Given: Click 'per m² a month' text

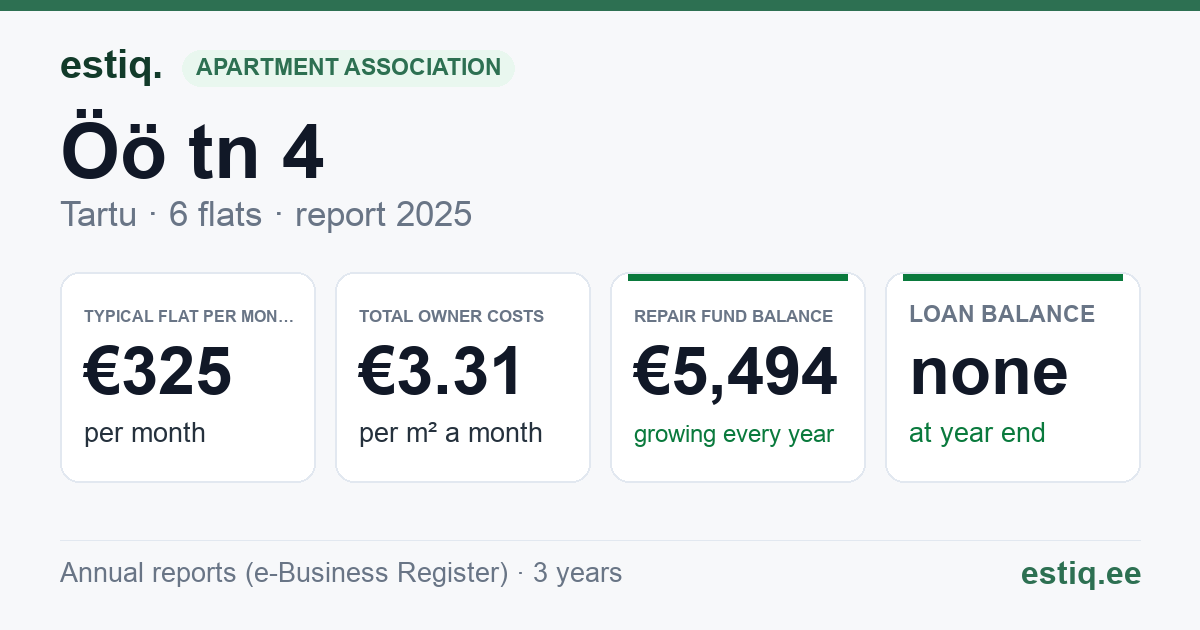Looking at the screenshot, I should point(451,433).
